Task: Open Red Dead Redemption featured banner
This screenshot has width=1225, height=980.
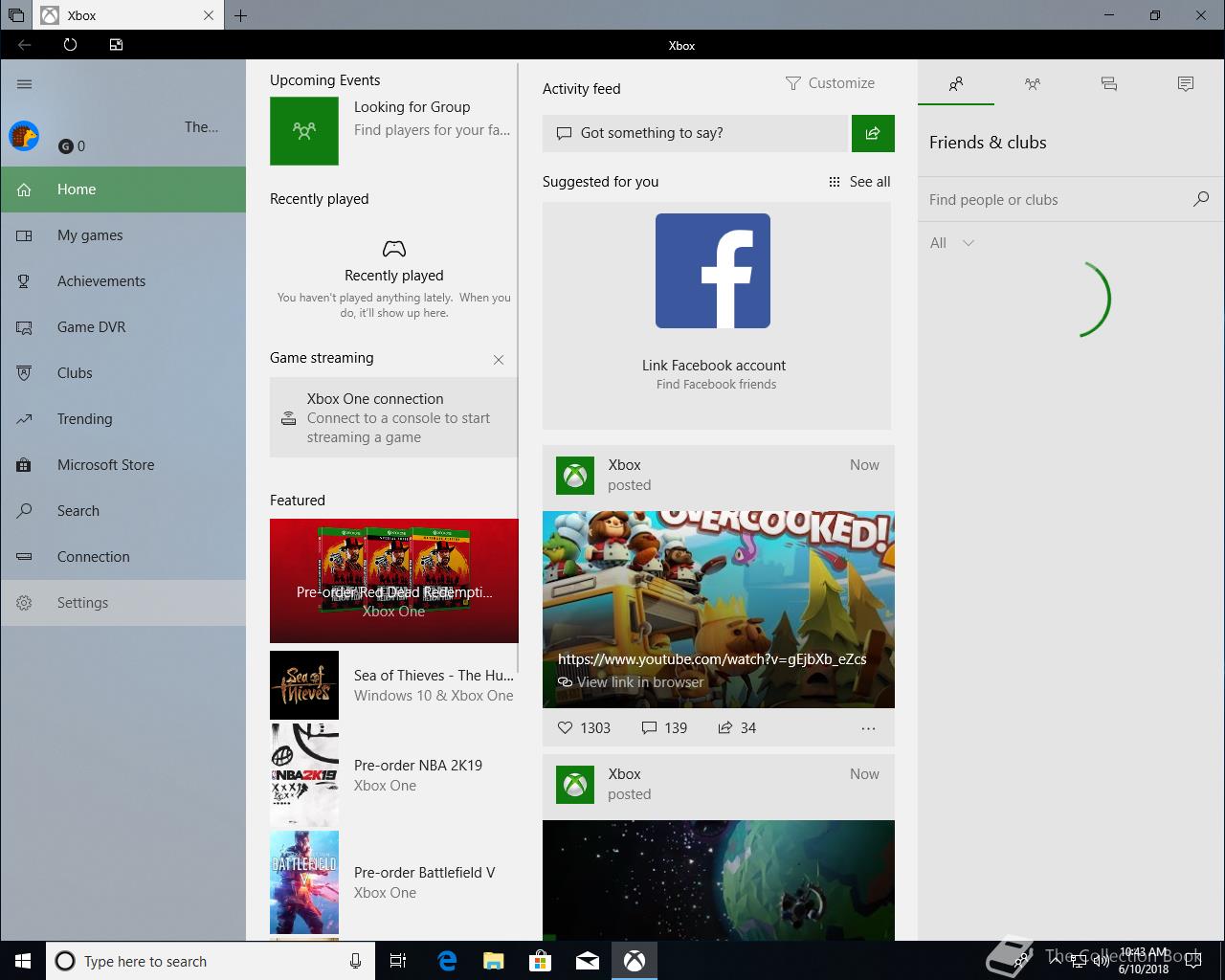Action: tap(394, 581)
